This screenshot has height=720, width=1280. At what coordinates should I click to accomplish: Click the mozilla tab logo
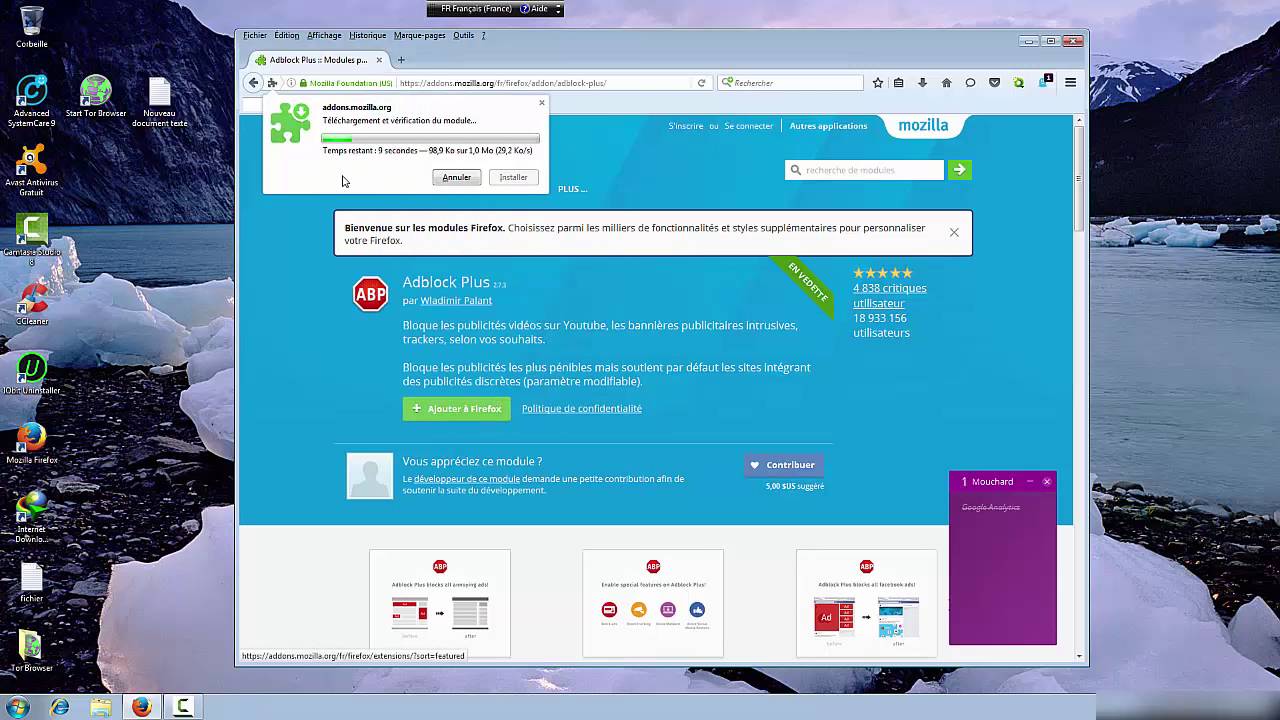923,125
